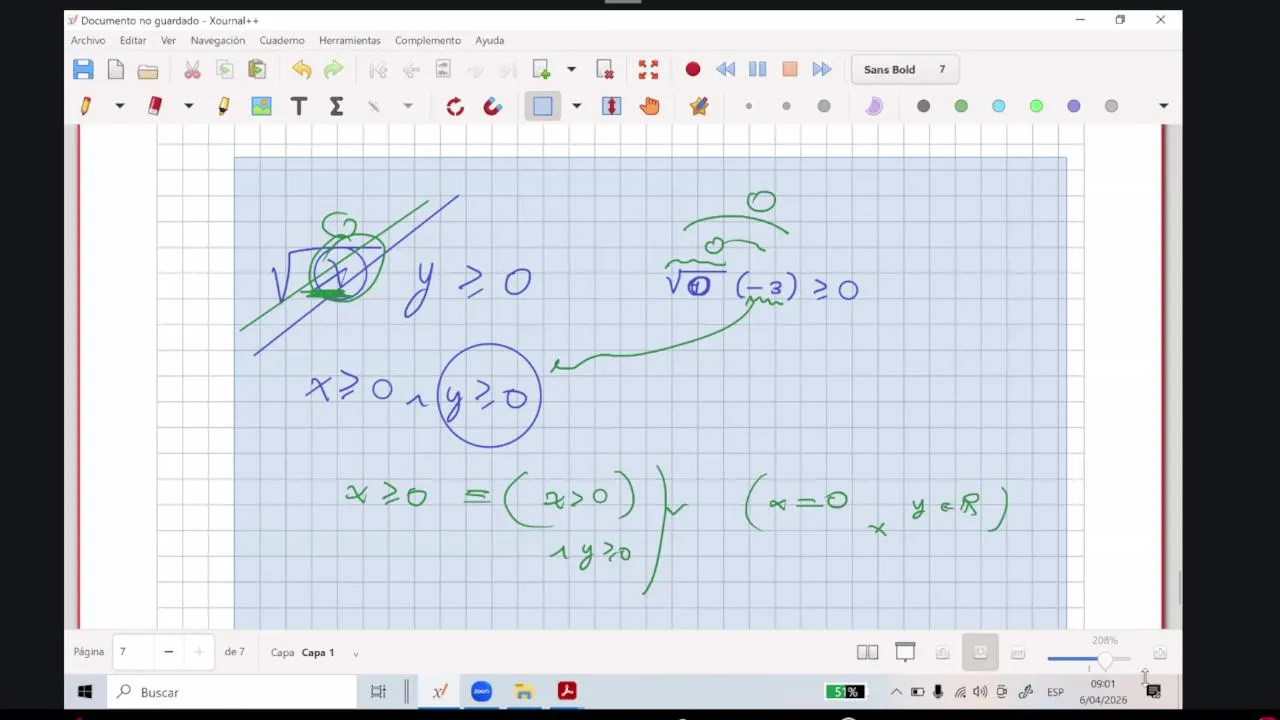Insert a LaTeX formula with the sigma icon
The height and width of the screenshot is (720, 1280).
coord(336,106)
